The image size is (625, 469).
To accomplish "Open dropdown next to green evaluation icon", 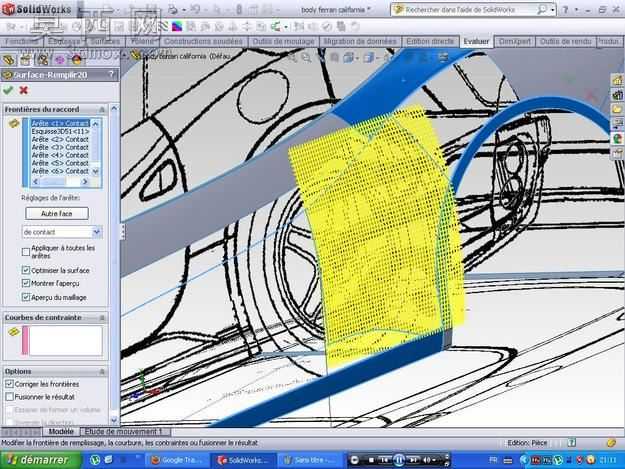I will pos(286,27).
